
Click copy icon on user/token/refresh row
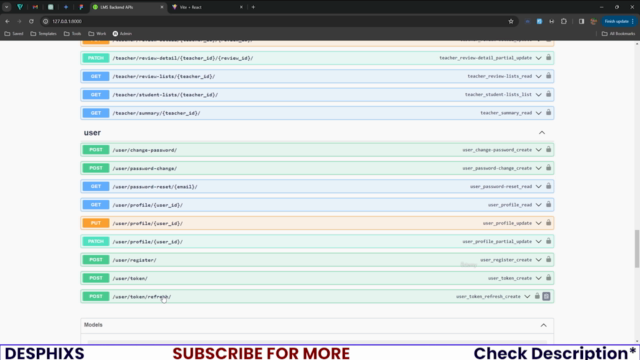pos(547,296)
